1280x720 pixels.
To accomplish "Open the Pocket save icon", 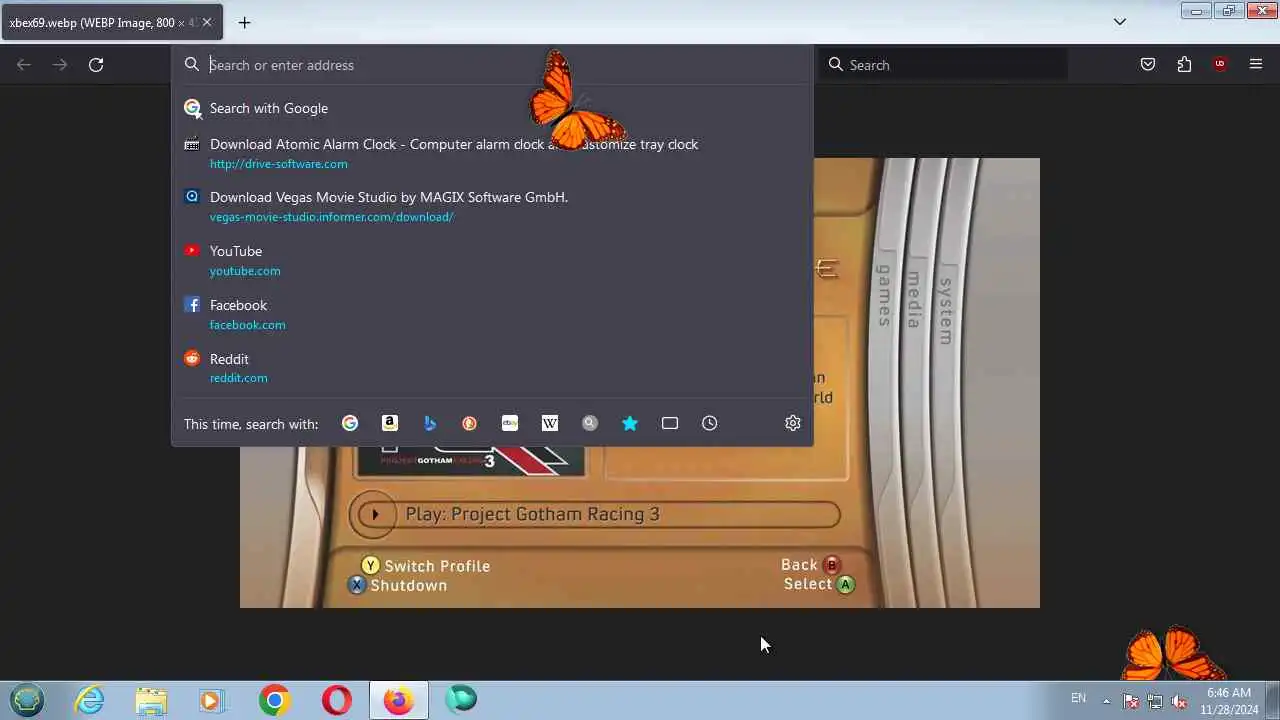I will pos(1148,65).
